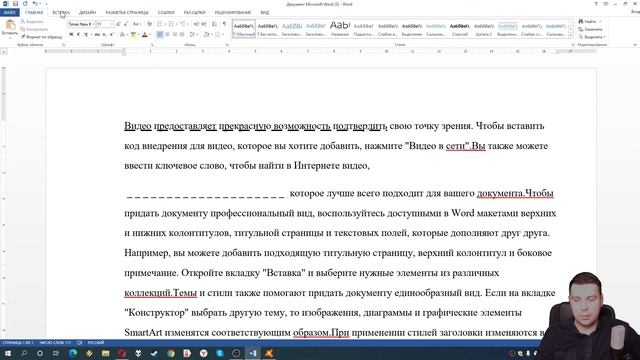Save document via Quick Access floppy icon

coord(16,4)
